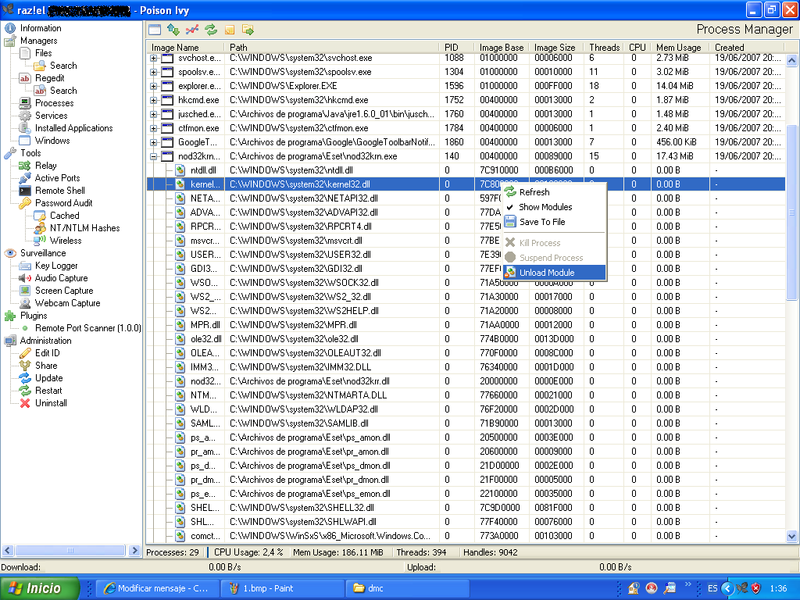This screenshot has height=600, width=800.
Task: Select Suspend Process in context menu
Action: 554,258
